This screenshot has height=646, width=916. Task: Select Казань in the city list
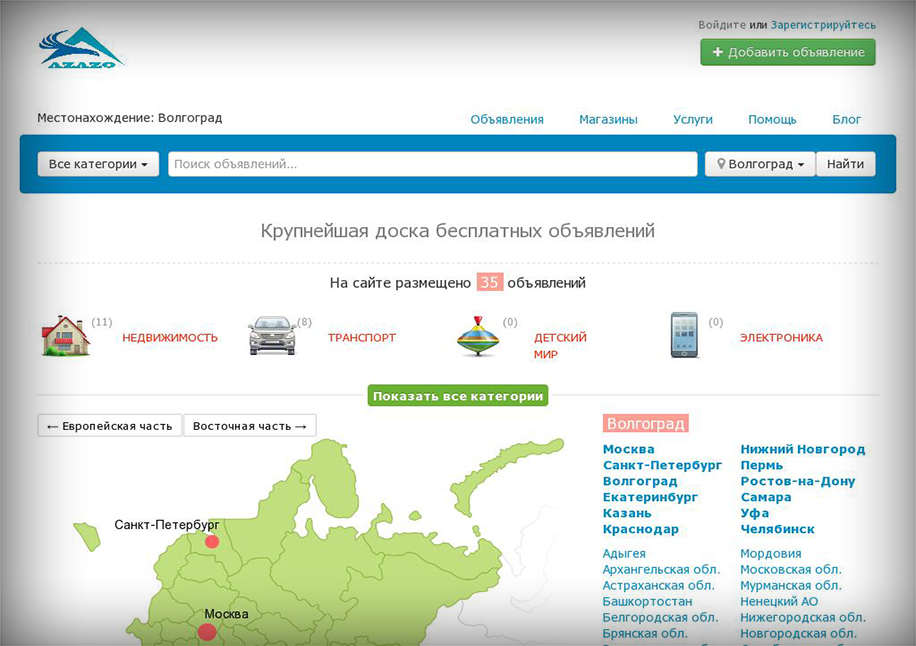pyautogui.click(x=627, y=513)
